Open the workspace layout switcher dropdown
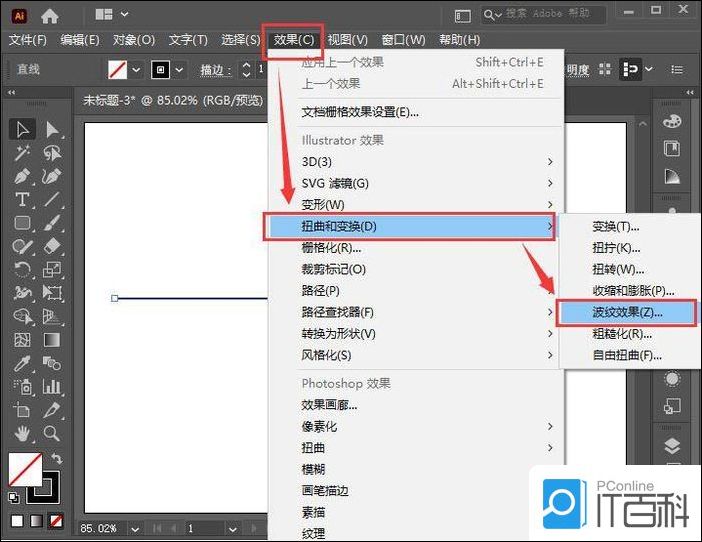 click(111, 15)
